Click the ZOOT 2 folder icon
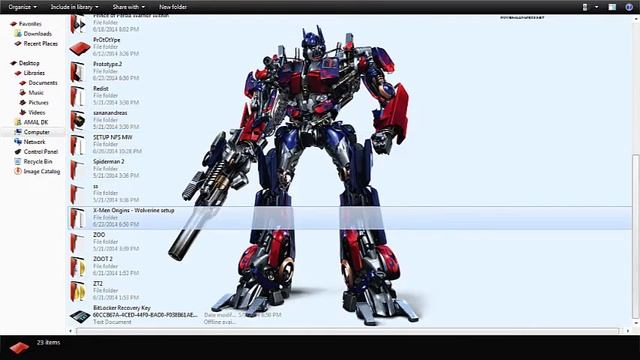The image size is (640, 360). pyautogui.click(x=78, y=267)
